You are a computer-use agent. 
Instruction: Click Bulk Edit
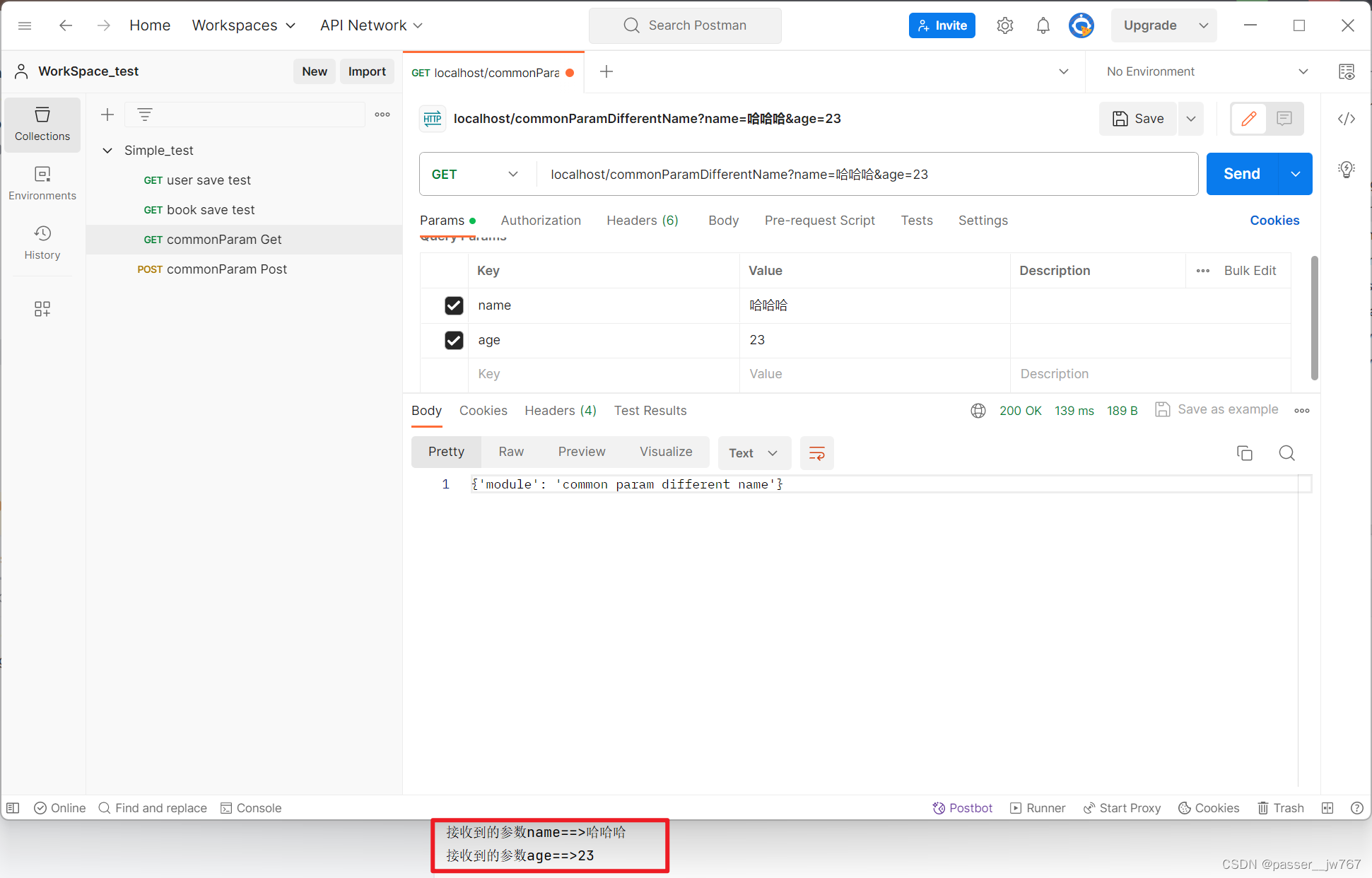tap(1250, 271)
